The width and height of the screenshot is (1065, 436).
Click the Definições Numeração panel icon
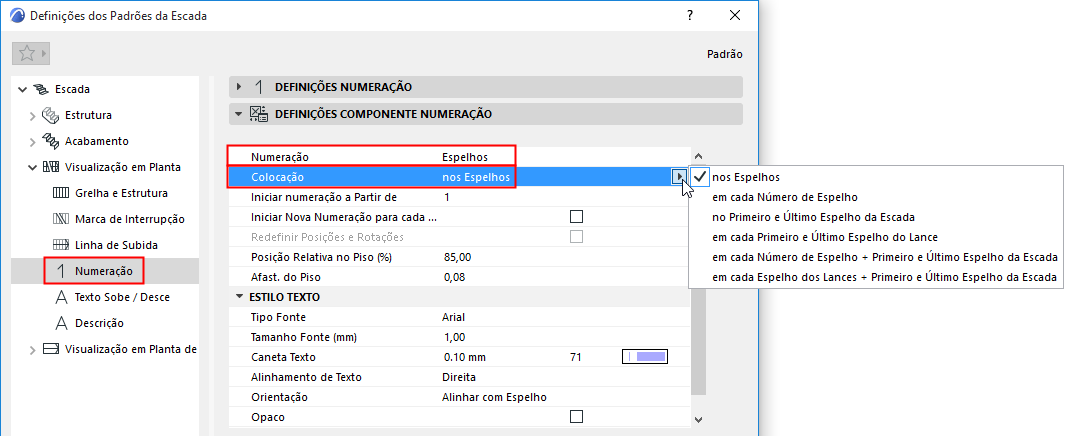click(259, 87)
